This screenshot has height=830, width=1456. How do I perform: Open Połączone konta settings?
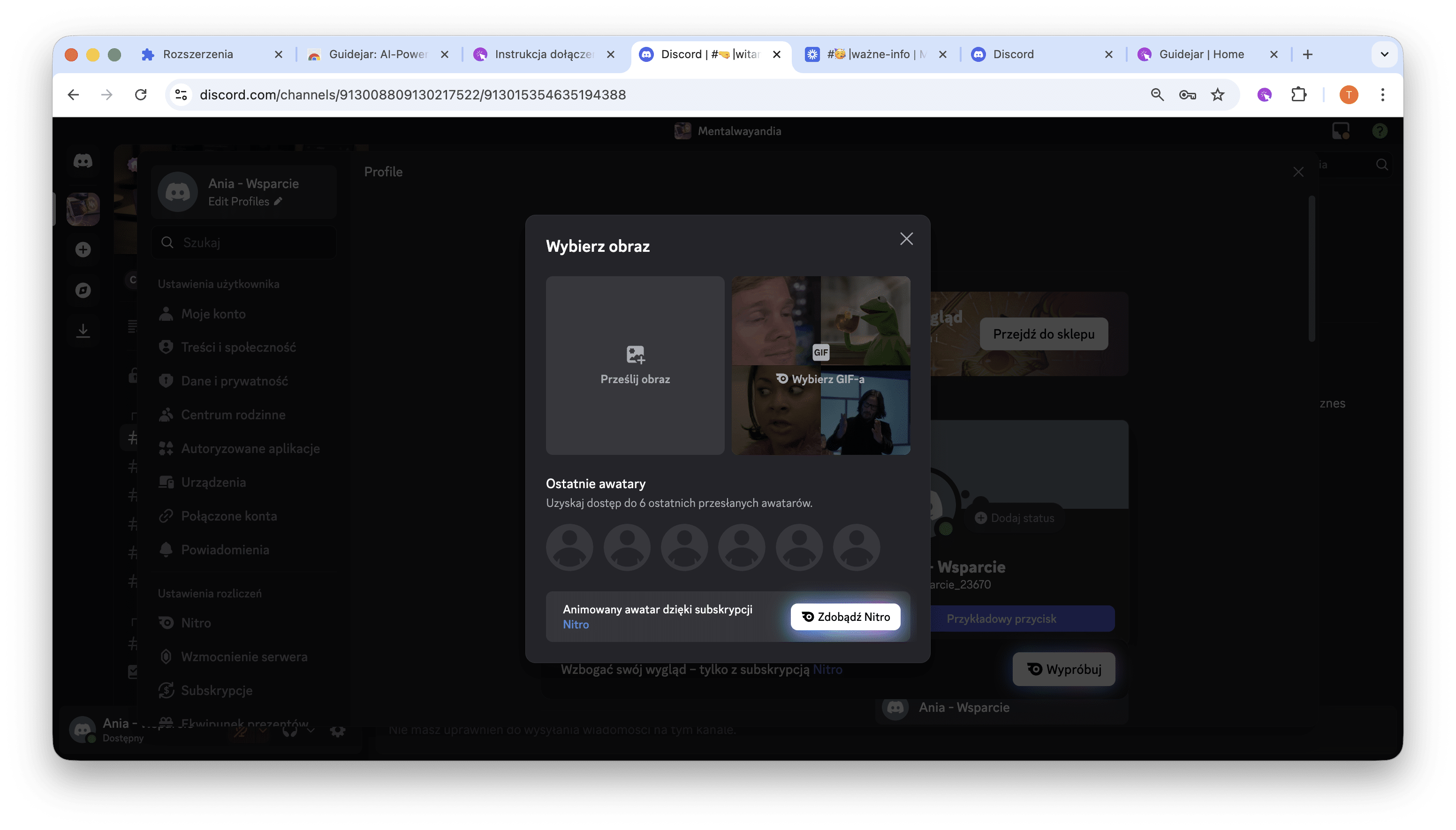244,516
